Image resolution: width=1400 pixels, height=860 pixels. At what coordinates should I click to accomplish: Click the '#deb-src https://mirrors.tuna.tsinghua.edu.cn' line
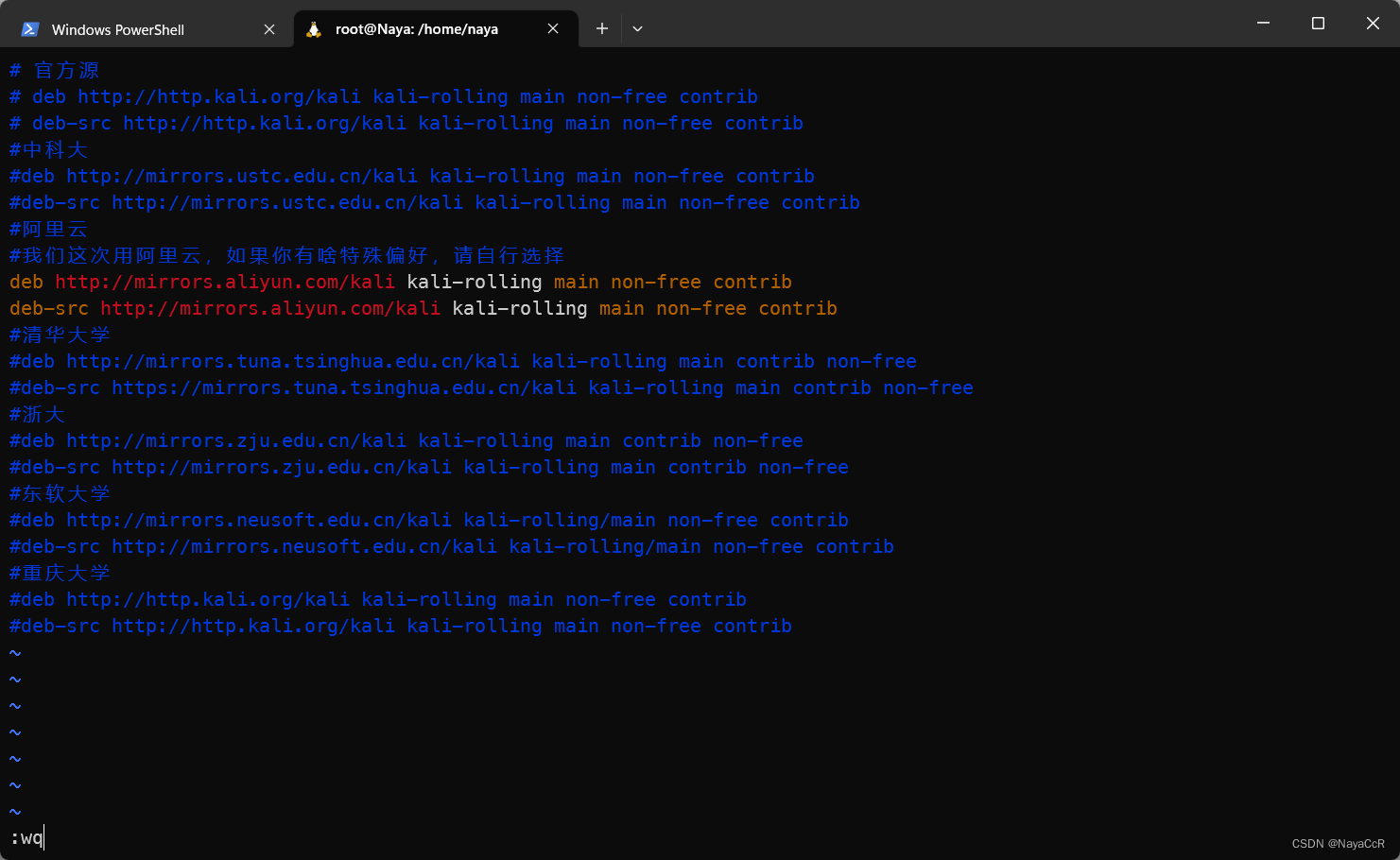(x=492, y=387)
